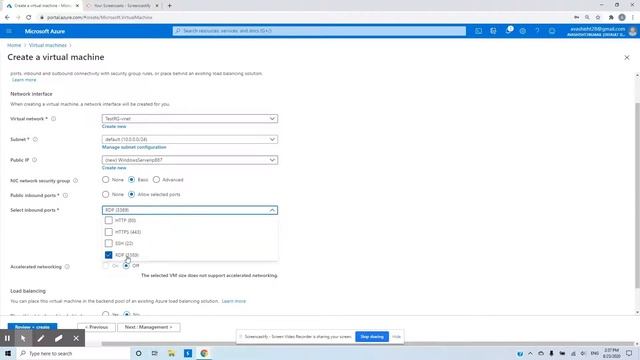This screenshot has width=640, height=360.
Task: Open Azure help question mark
Action: coord(537,31)
